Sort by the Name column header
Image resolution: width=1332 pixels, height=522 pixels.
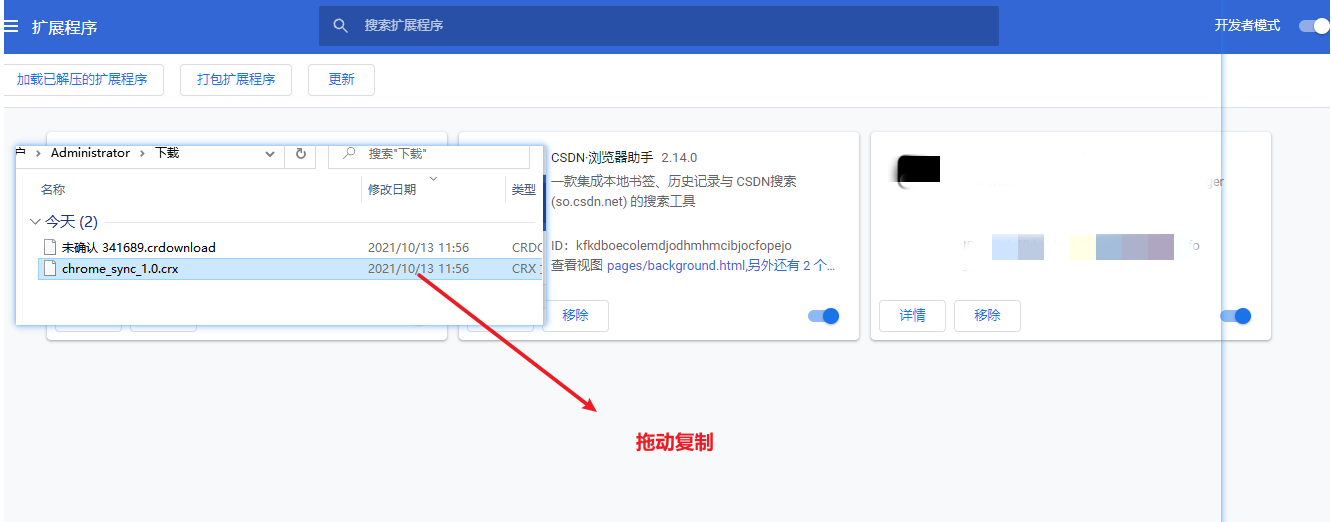(53, 190)
